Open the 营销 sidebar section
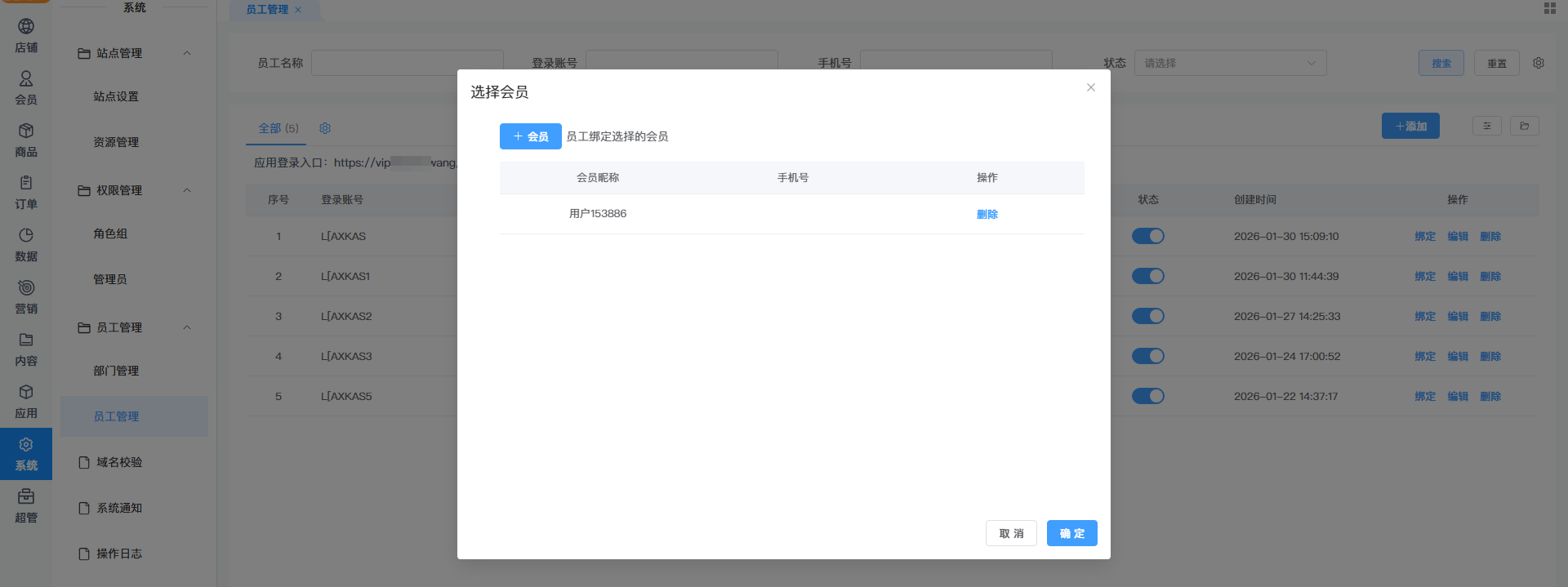Screen dimensions: 1568x587 pos(26,297)
